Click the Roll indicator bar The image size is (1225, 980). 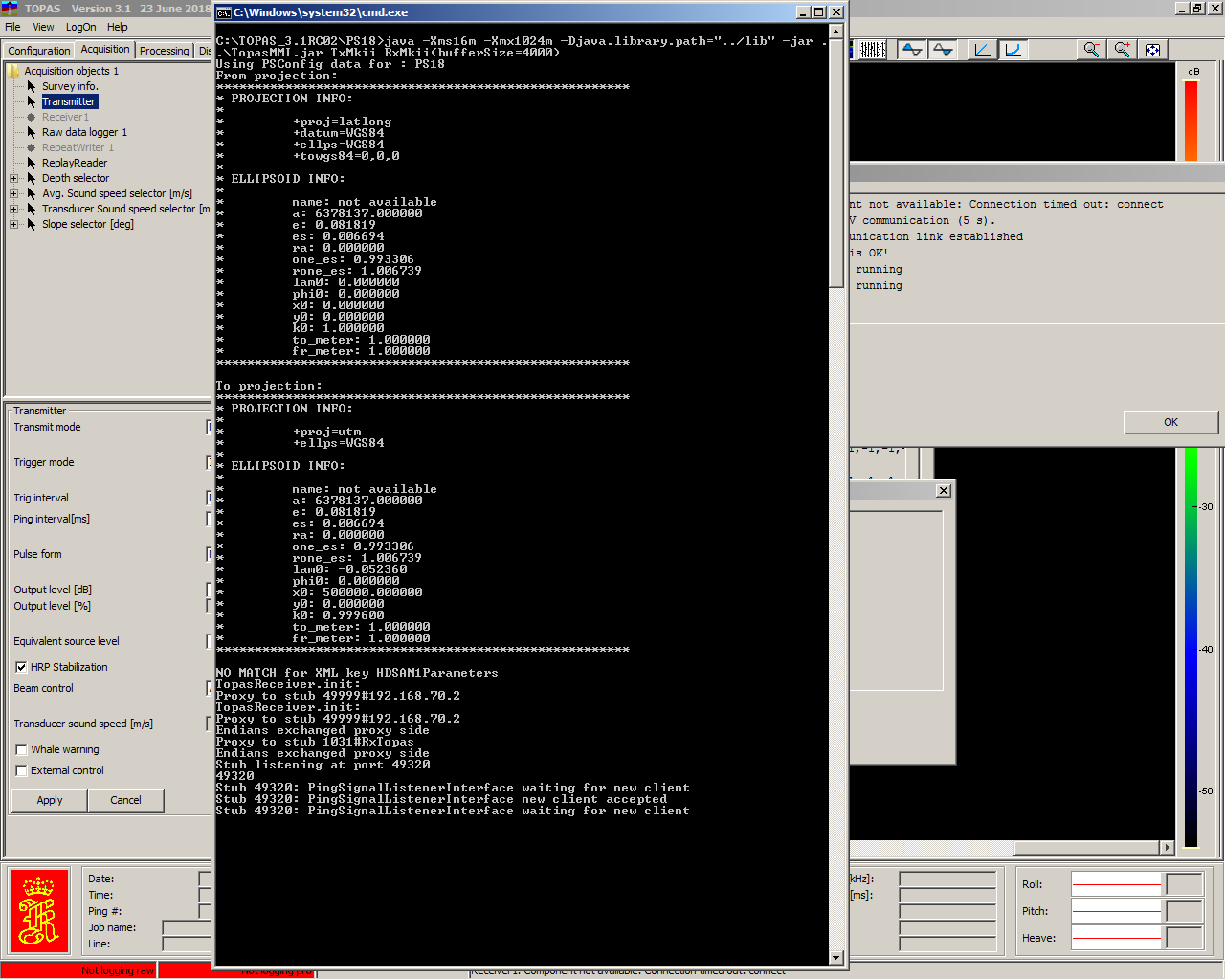(x=1117, y=884)
